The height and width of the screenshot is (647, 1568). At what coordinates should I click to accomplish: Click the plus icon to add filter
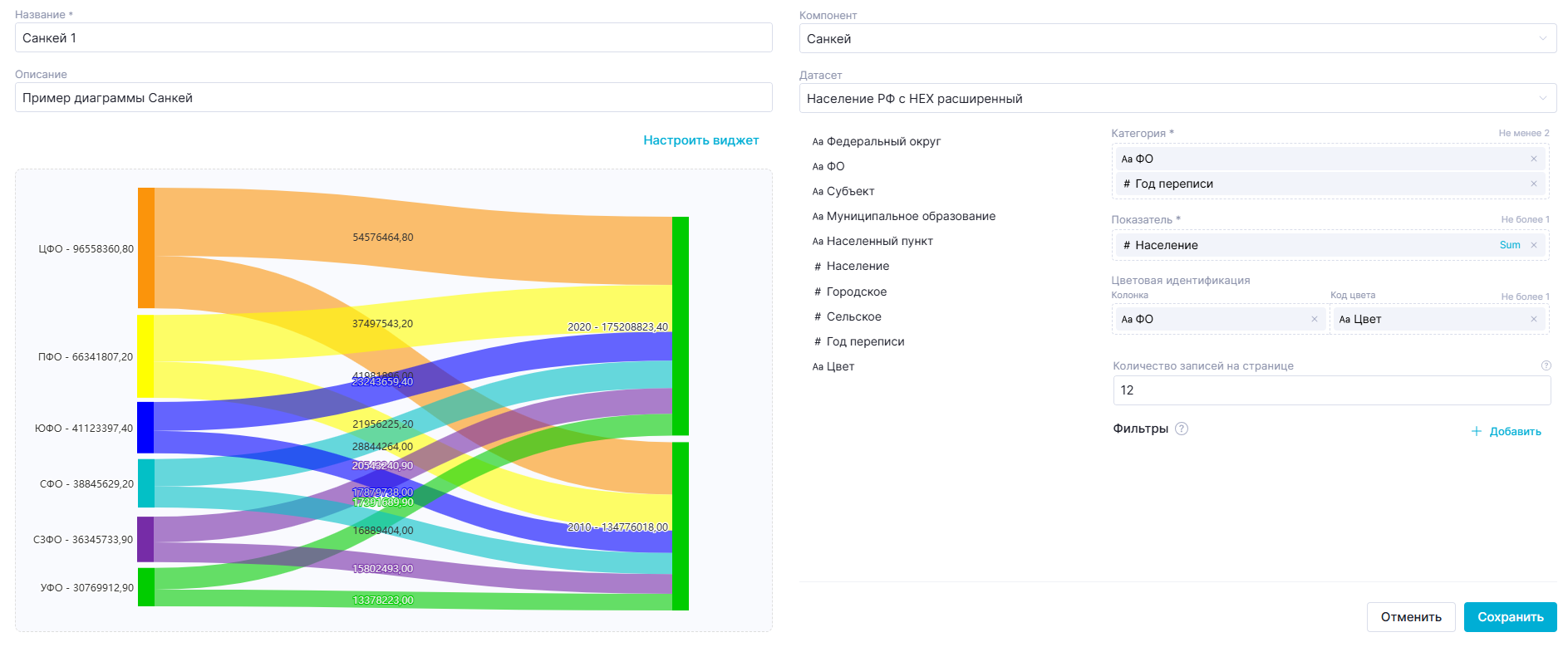pyautogui.click(x=1476, y=431)
